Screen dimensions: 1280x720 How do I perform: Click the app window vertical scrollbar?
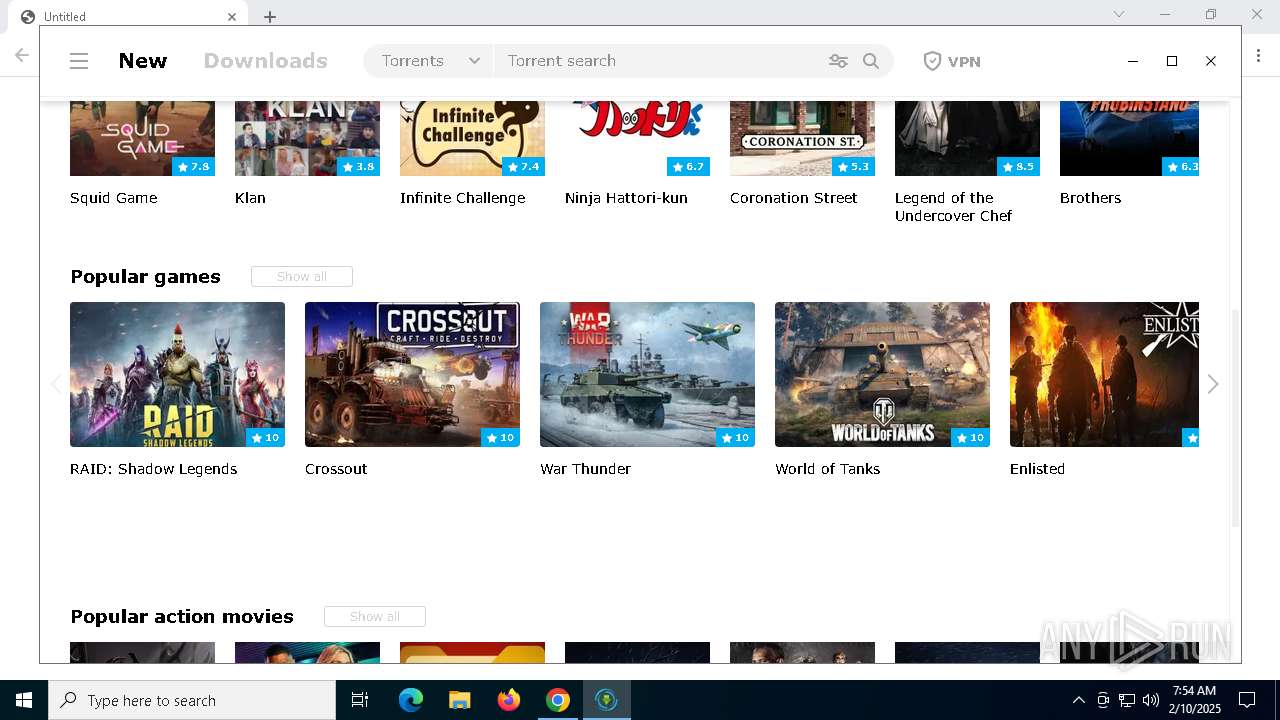click(x=1235, y=418)
